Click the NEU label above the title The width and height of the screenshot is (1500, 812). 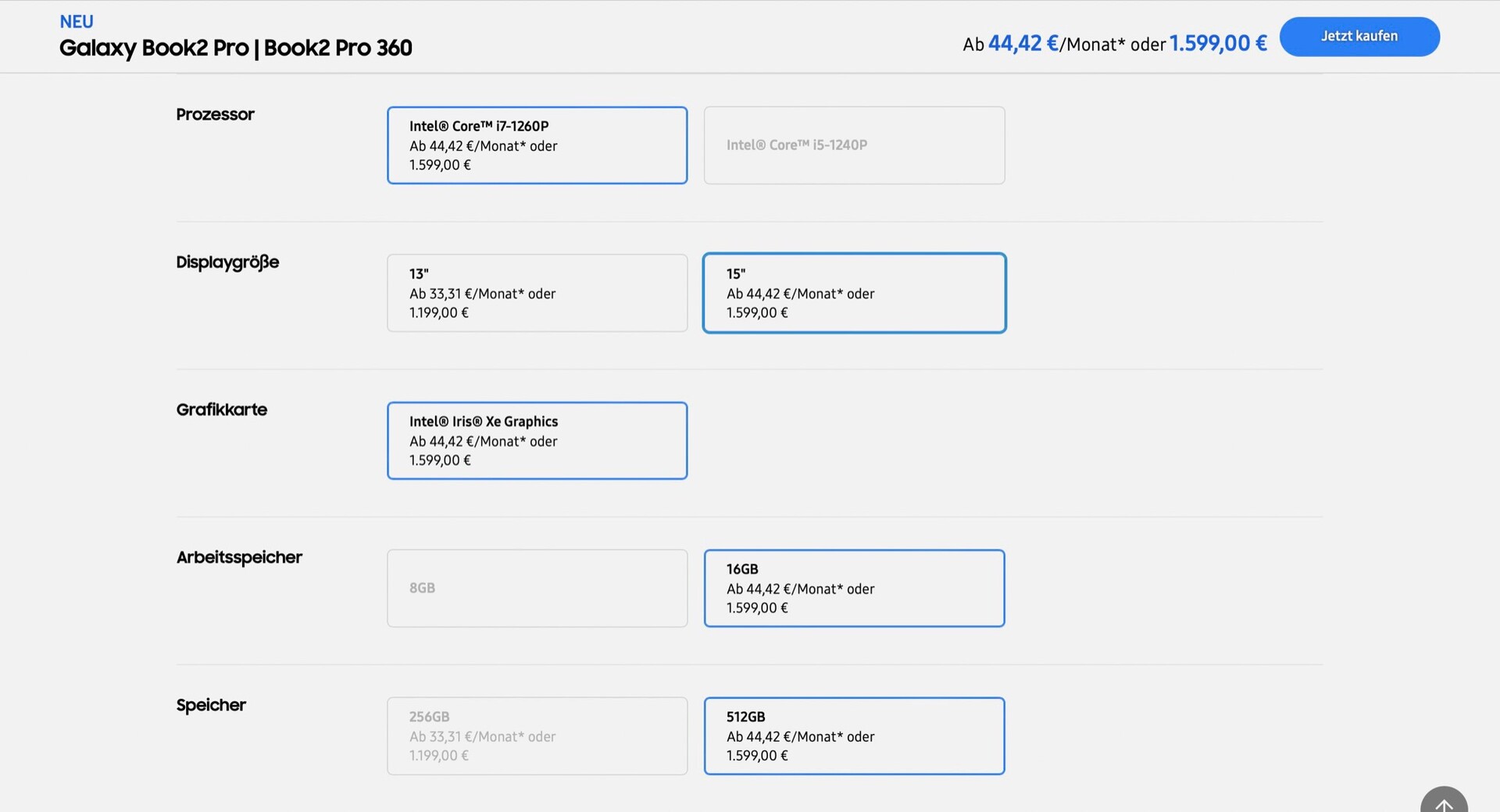(77, 22)
